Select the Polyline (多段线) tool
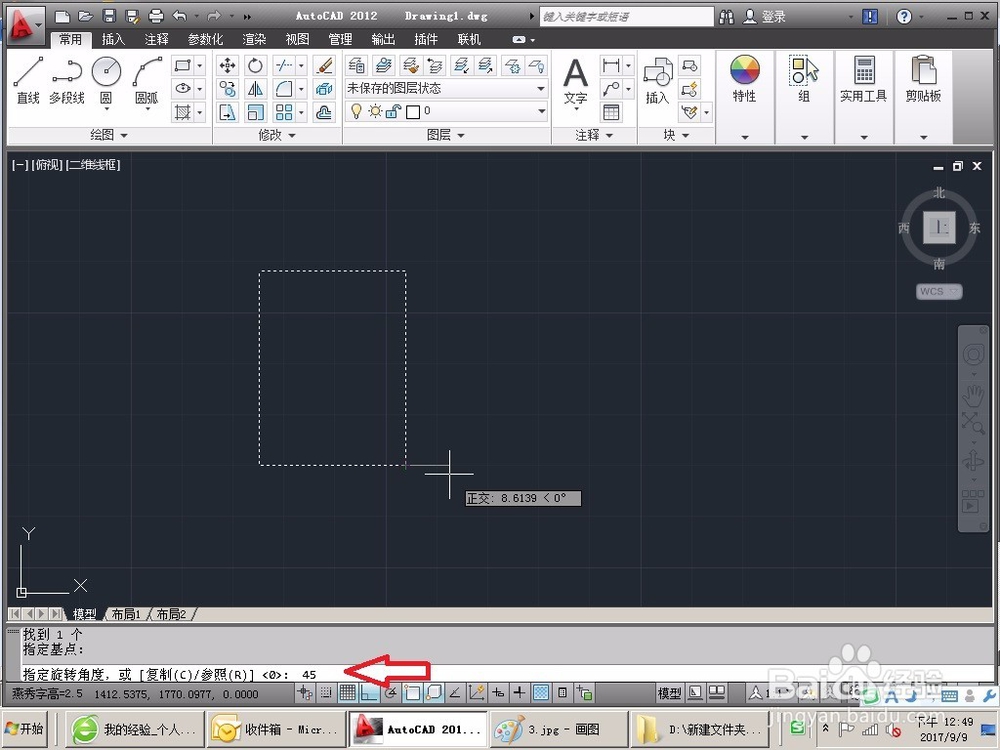 coord(67,80)
